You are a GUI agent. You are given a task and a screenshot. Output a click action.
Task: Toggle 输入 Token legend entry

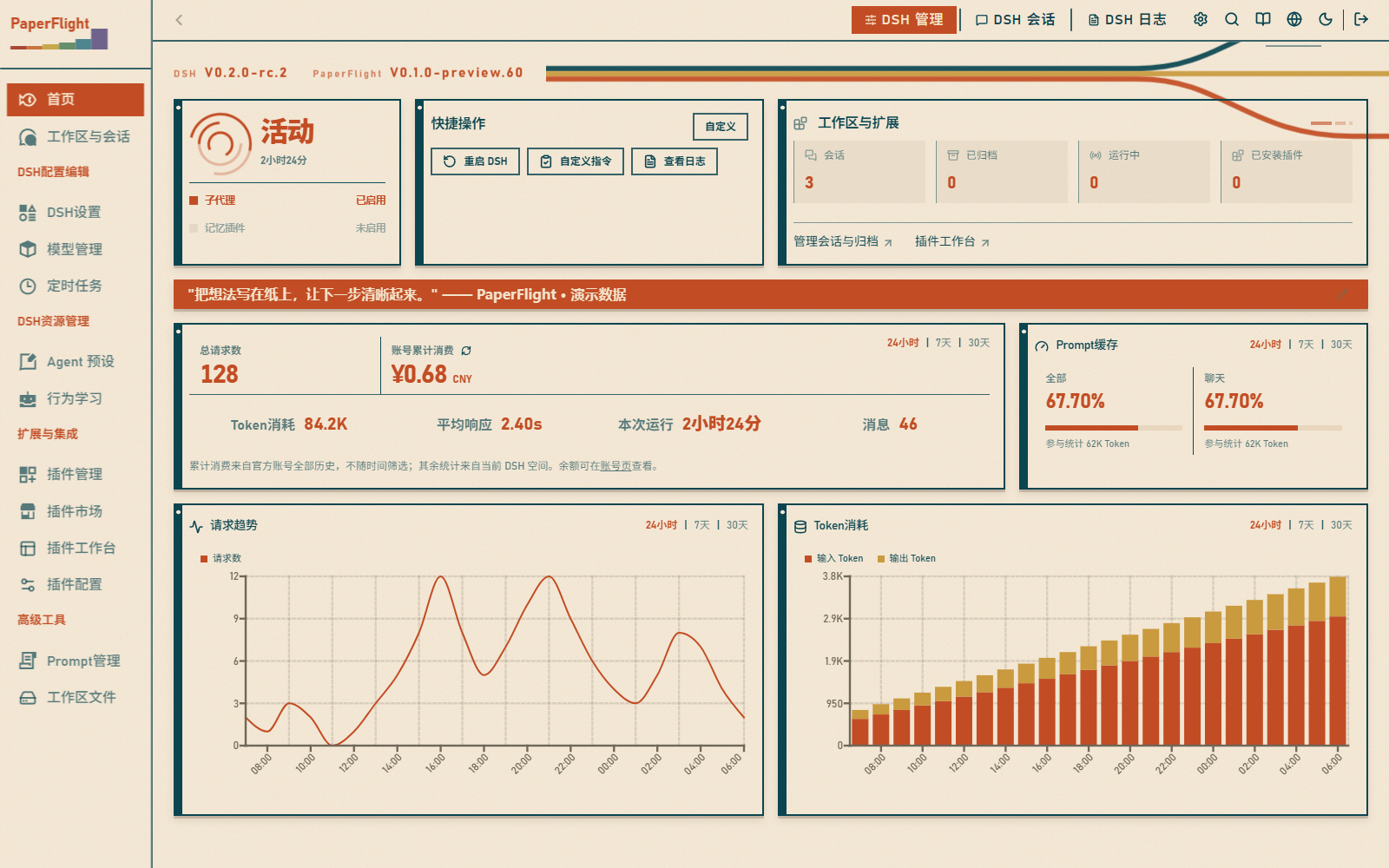834,558
